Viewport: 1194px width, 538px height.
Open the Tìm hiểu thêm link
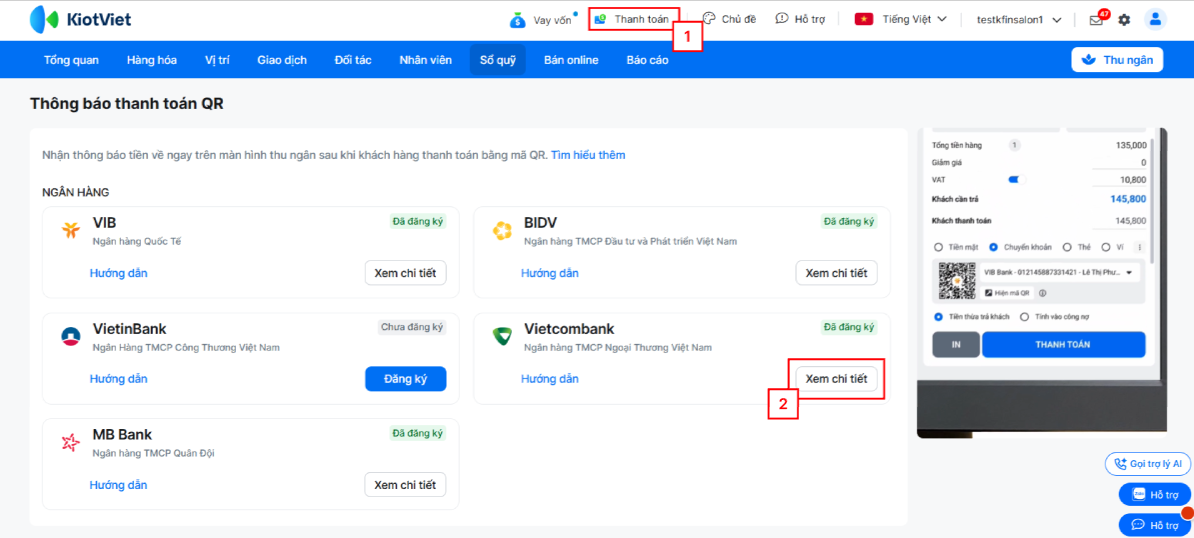589,155
